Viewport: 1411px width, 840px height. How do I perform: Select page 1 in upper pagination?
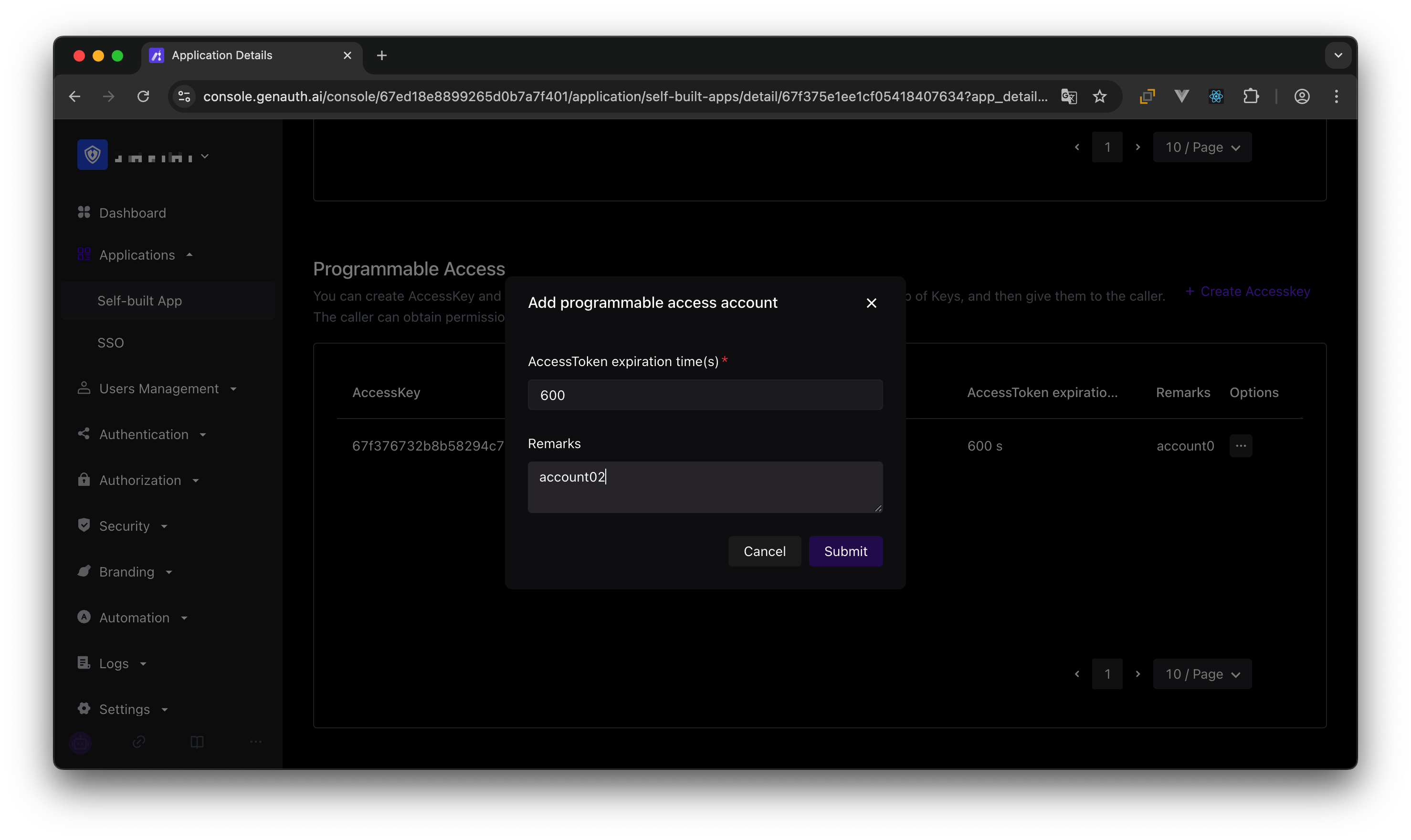[x=1106, y=147]
